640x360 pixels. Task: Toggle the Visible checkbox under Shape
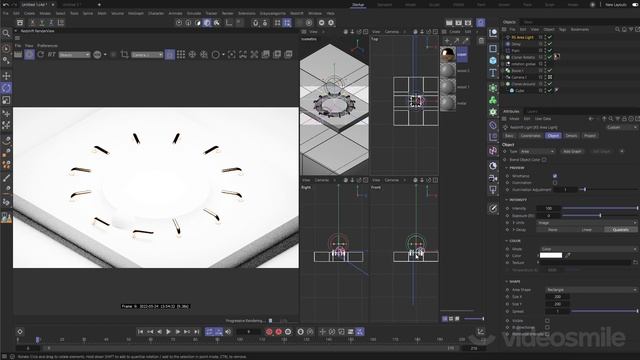[547, 321]
